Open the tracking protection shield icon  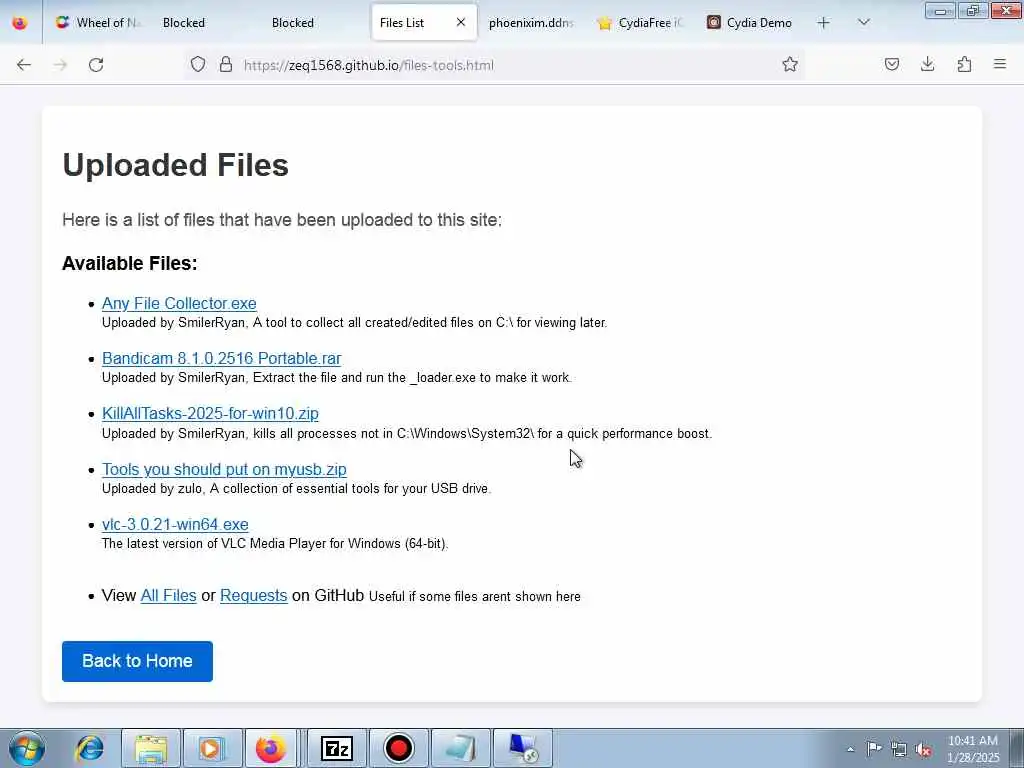click(198, 64)
